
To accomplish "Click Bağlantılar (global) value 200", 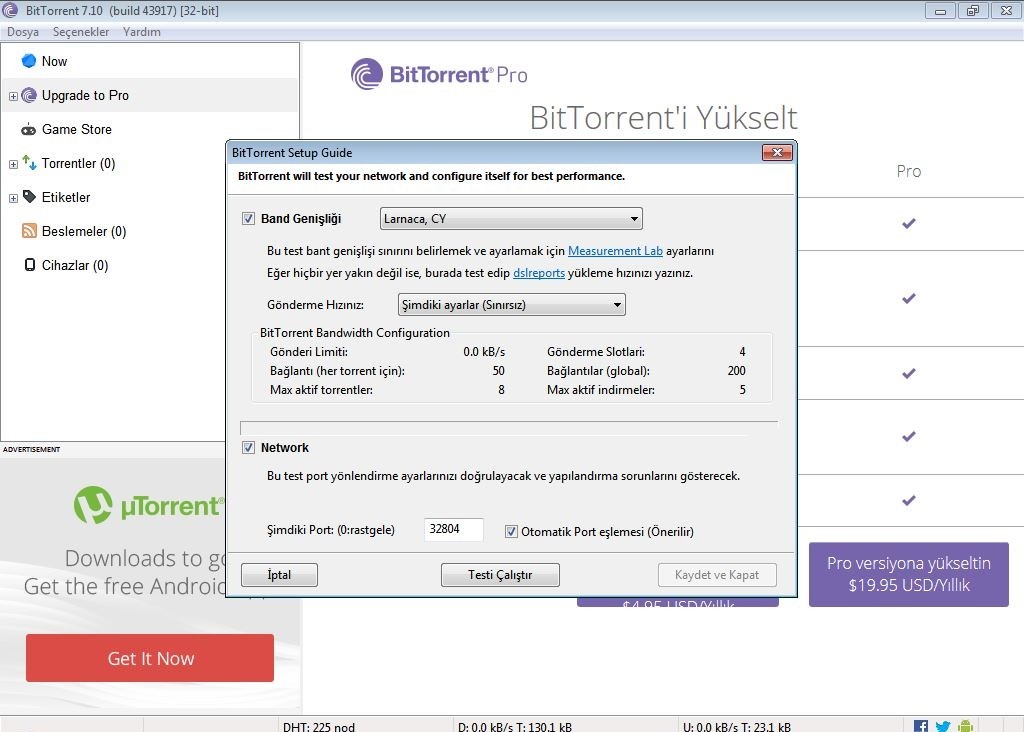I will click(737, 370).
